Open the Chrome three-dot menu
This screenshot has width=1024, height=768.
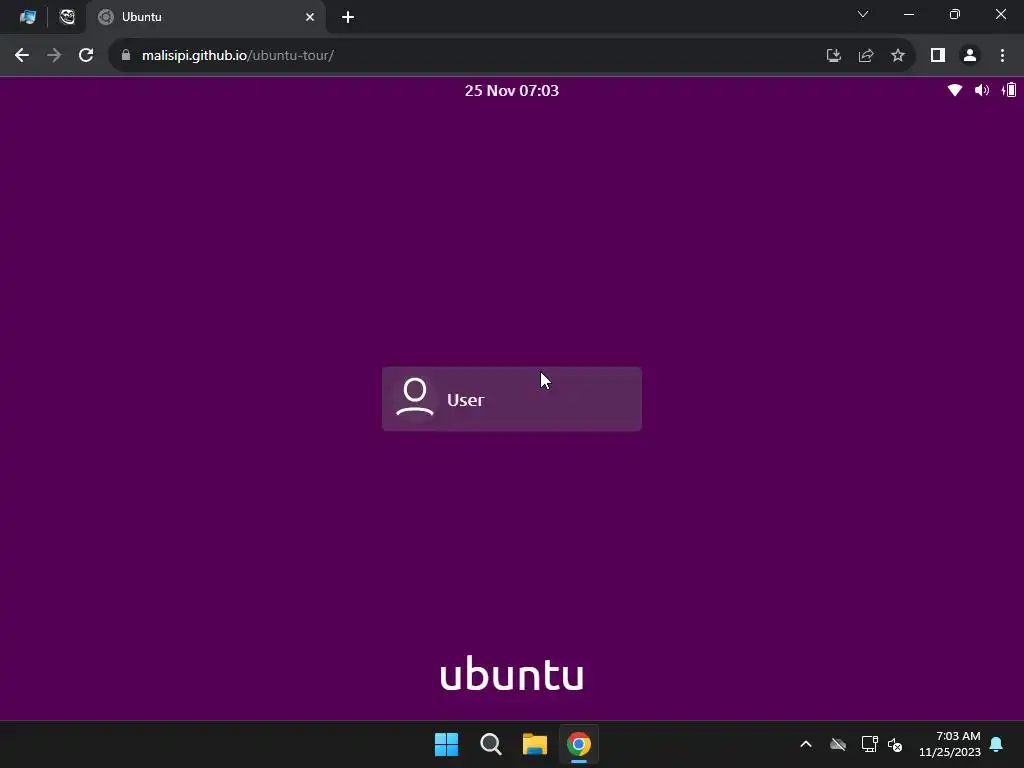(1002, 56)
